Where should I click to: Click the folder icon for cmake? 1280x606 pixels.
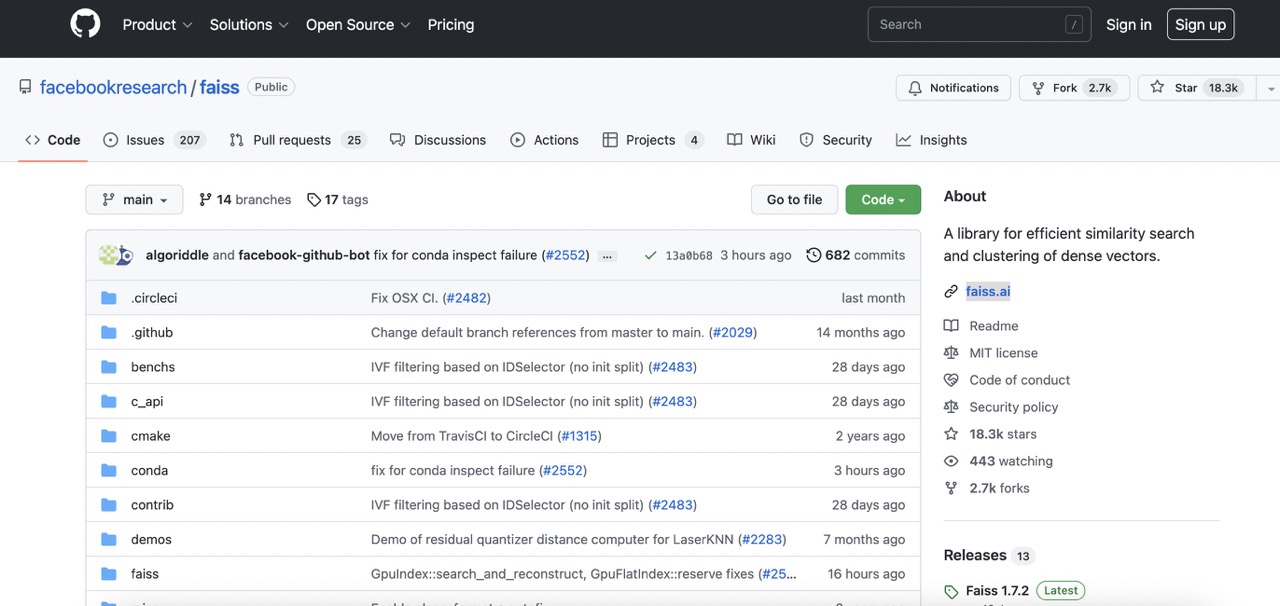(109, 436)
